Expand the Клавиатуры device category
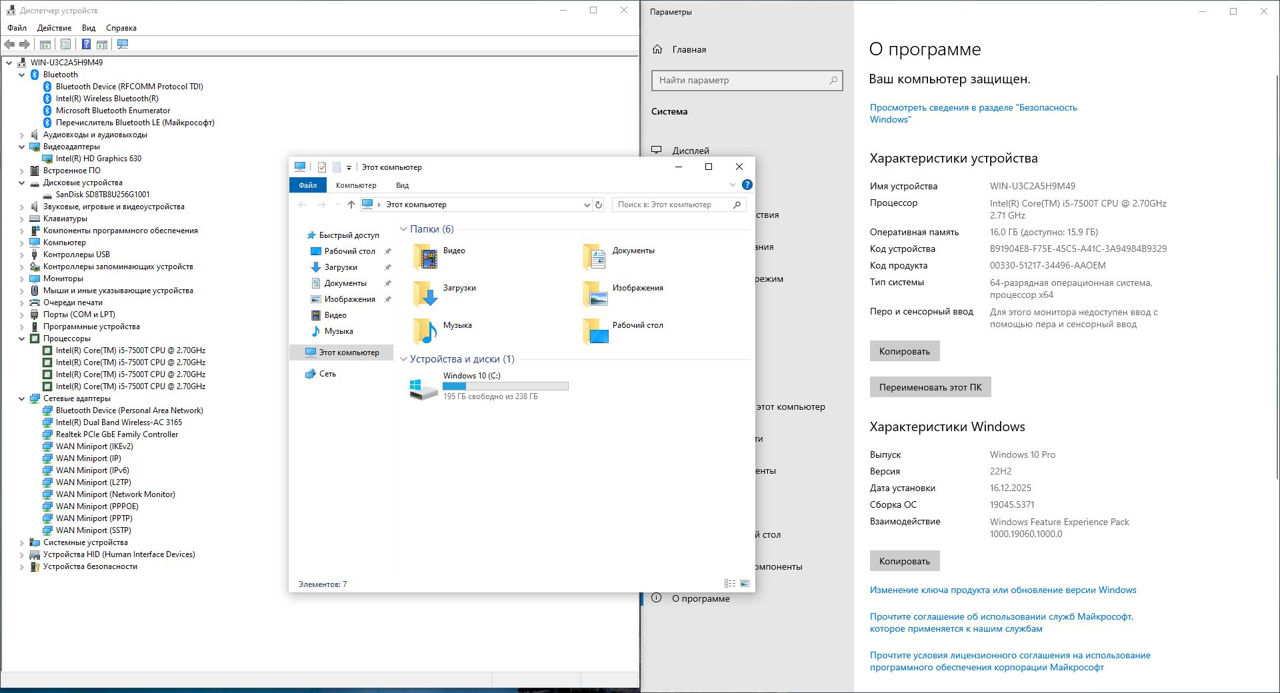The image size is (1280, 693). [x=22, y=218]
